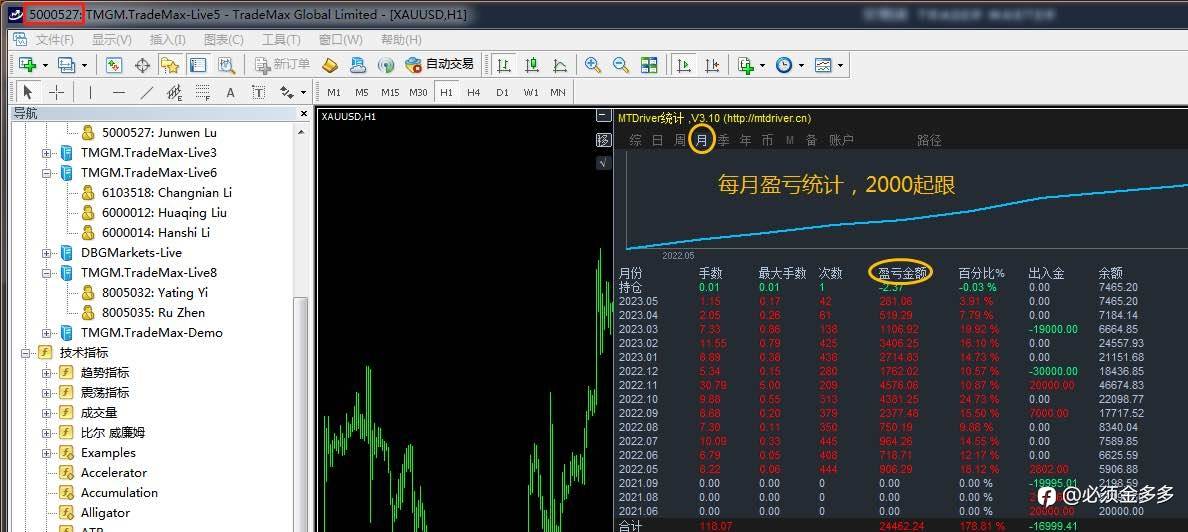The height and width of the screenshot is (532, 1188).
Task: Select the Fibonacci retracement tool
Action: coord(202,92)
